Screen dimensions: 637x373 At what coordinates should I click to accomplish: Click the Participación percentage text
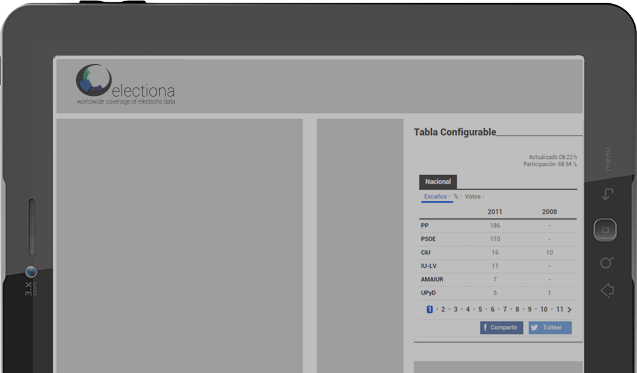point(550,164)
